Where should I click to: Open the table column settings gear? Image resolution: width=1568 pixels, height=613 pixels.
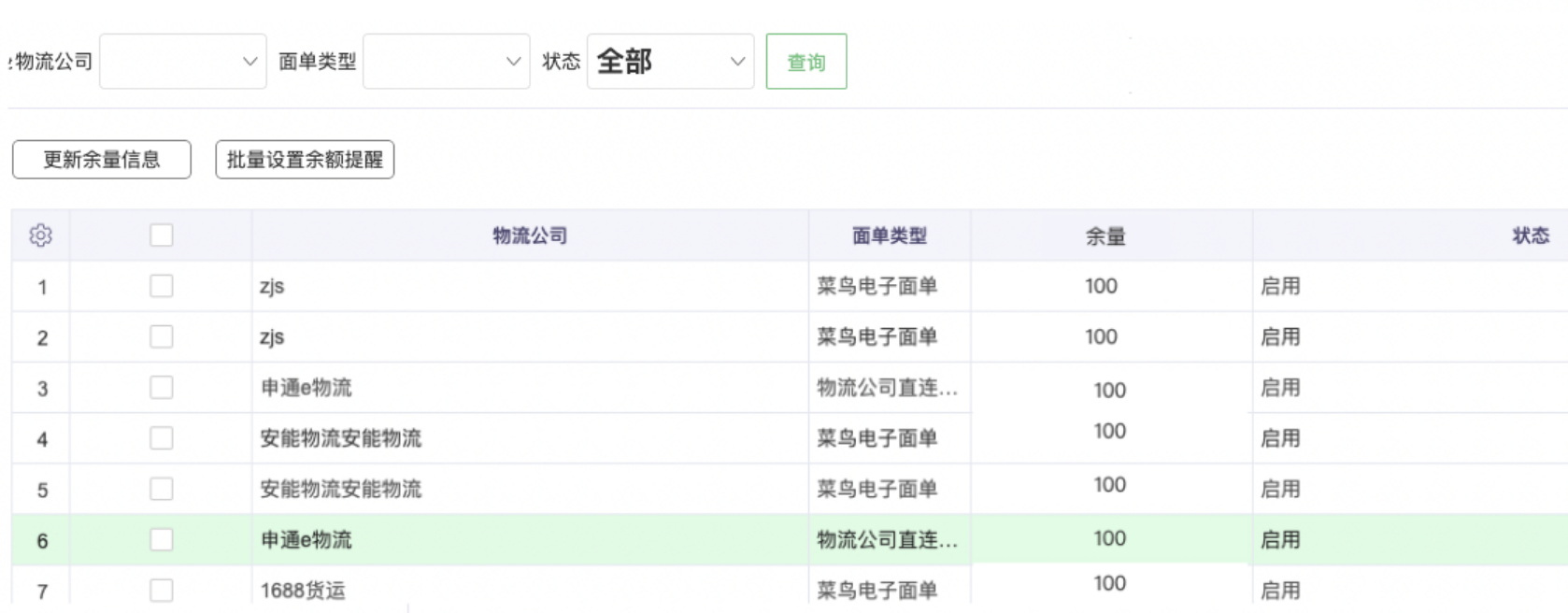coord(40,235)
